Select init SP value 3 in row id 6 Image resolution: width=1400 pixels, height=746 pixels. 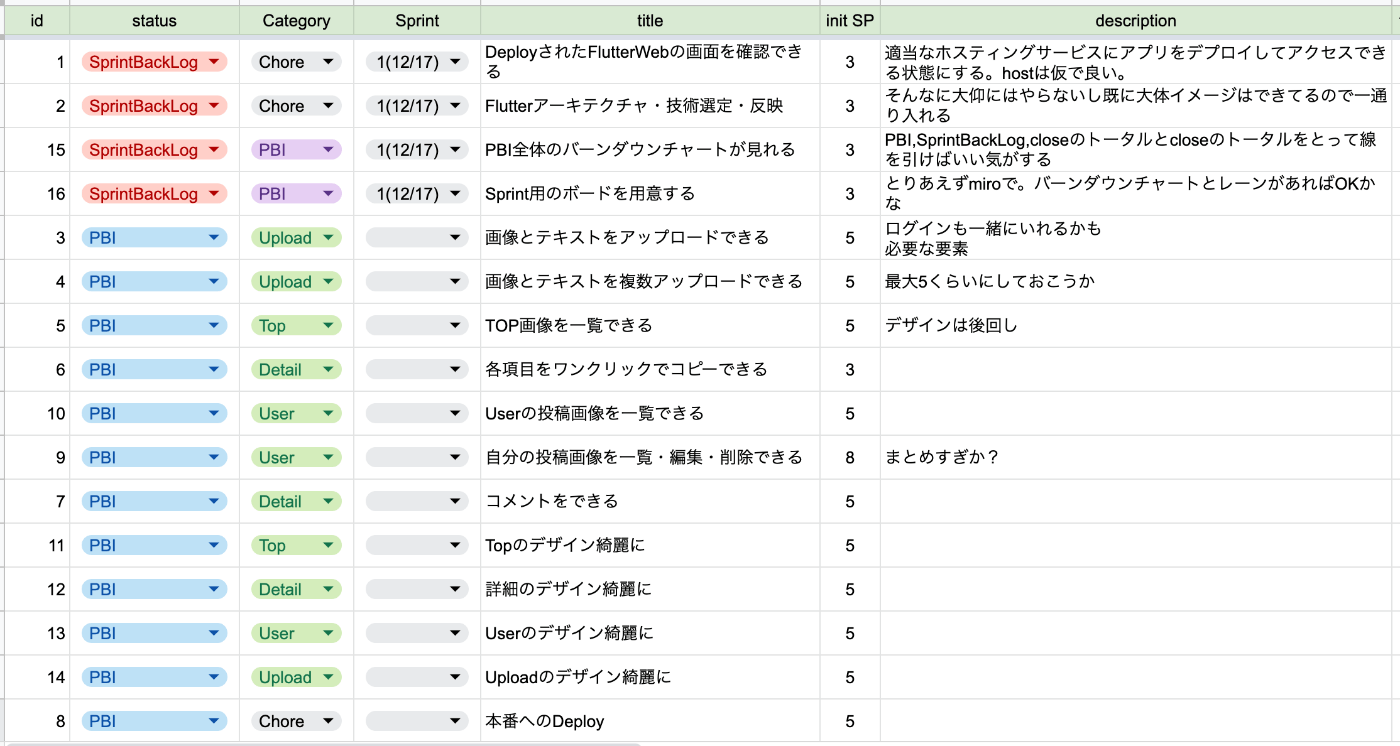click(850, 370)
